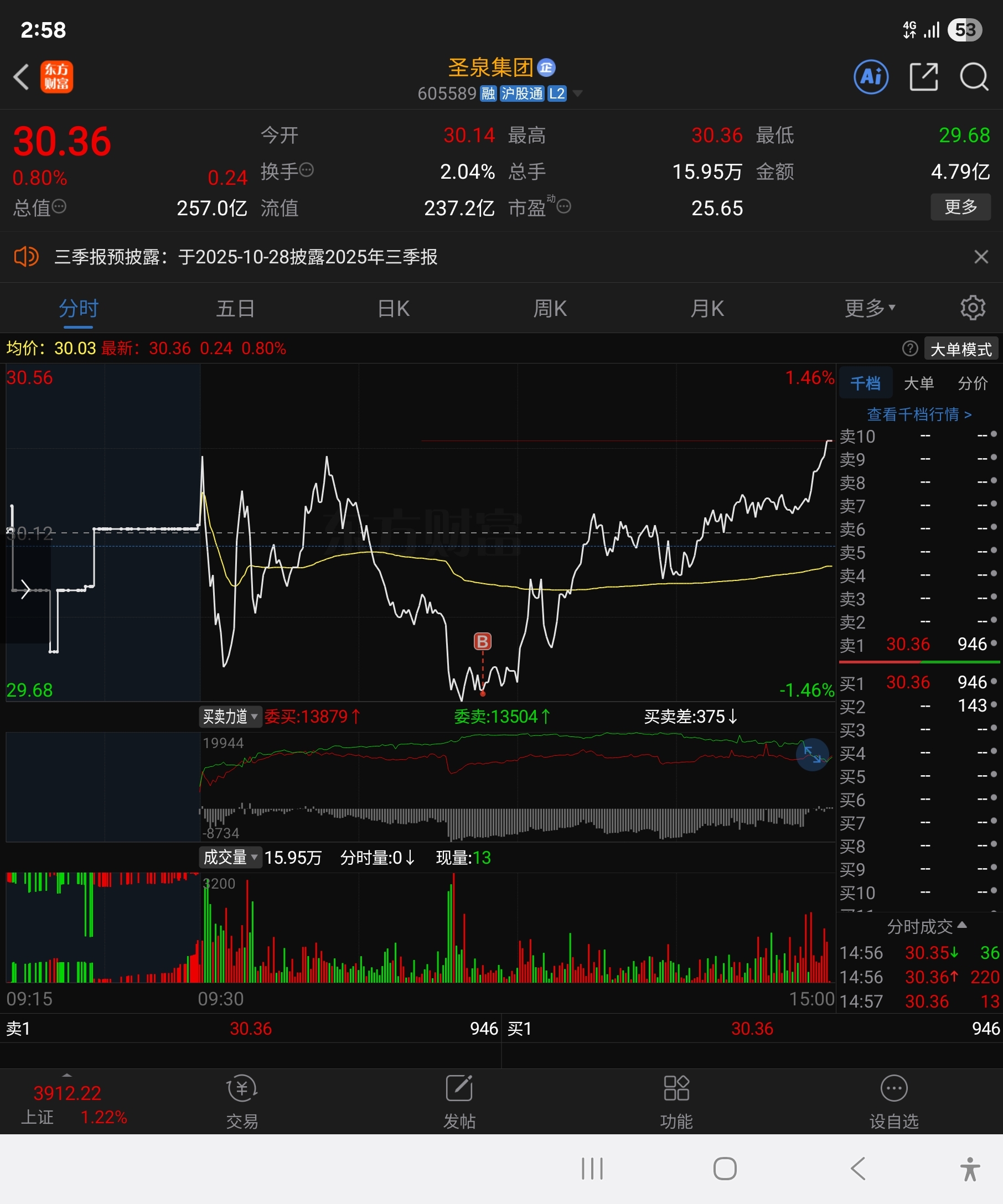This screenshot has width=1003, height=1204.
Task: Select the 大单 tab
Action: [919, 382]
